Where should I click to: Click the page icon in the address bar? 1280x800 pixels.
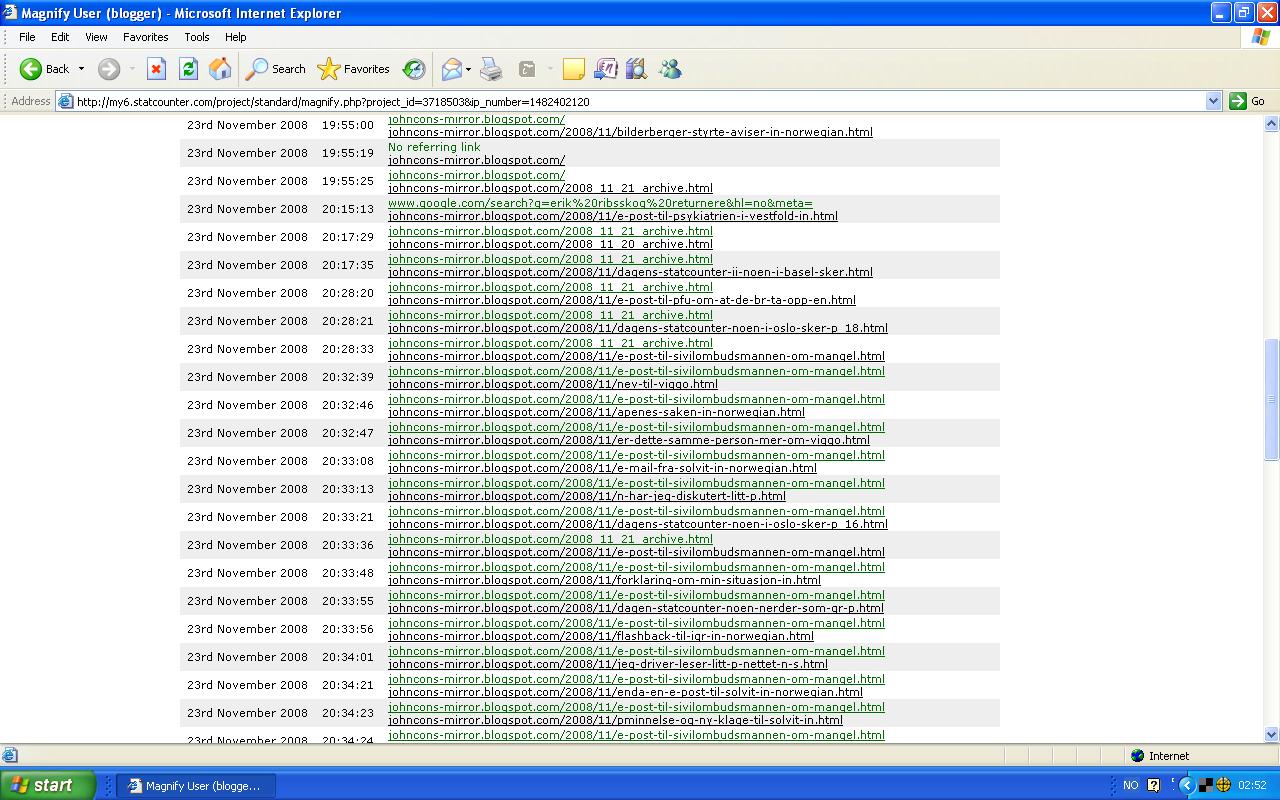click(65, 101)
